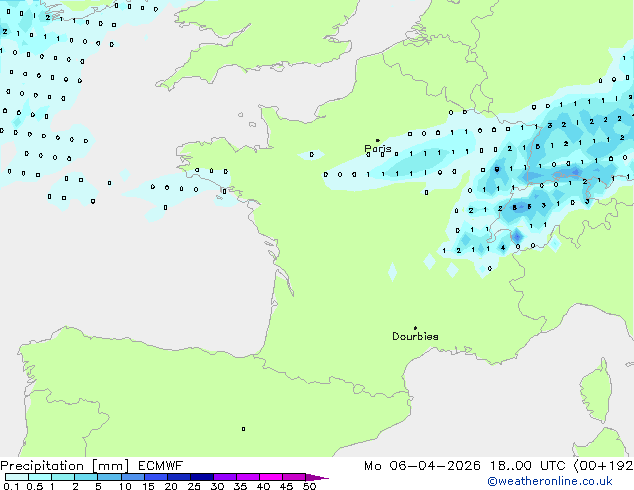This screenshot has width=634, height=490.
Task: Click the Dourbies location dot marker
Action: pyautogui.click(x=415, y=328)
